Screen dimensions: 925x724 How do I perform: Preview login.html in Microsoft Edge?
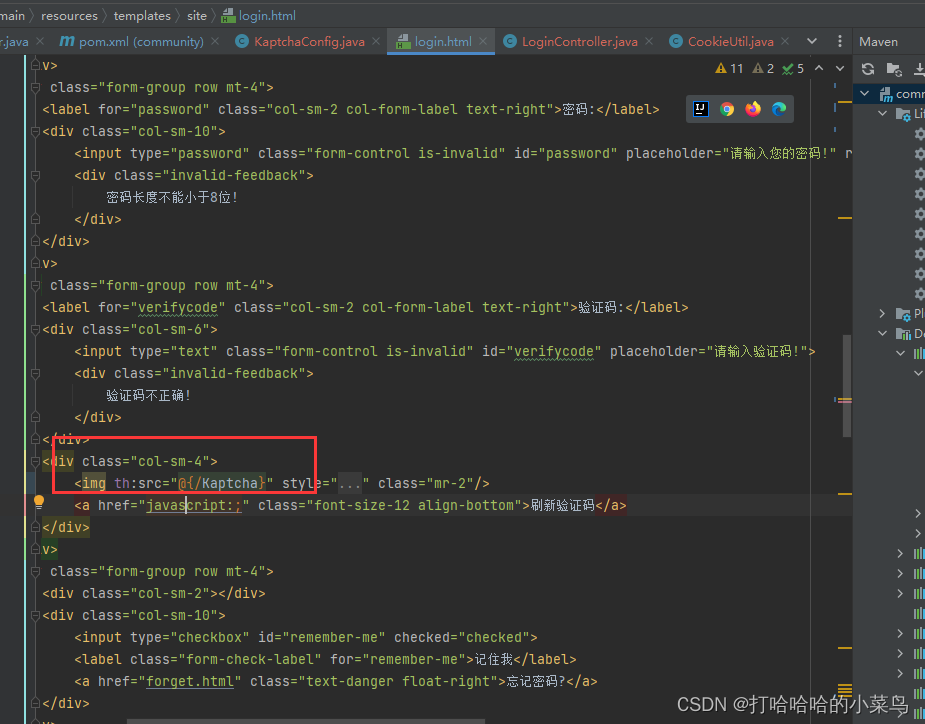779,109
